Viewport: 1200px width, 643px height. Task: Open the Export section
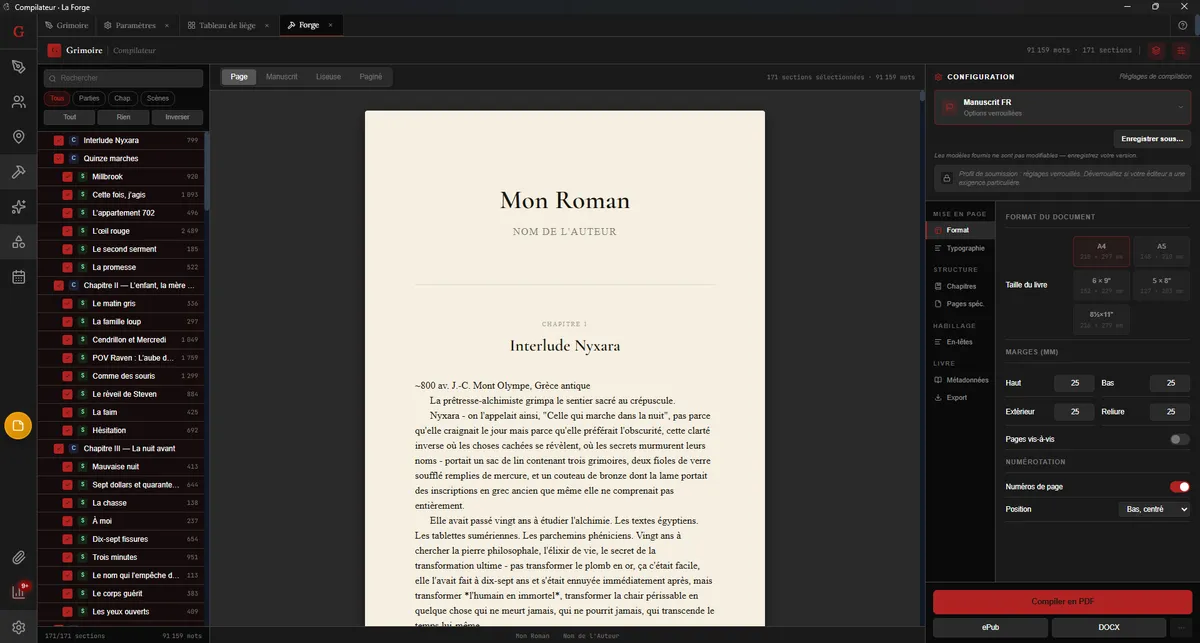coord(960,398)
